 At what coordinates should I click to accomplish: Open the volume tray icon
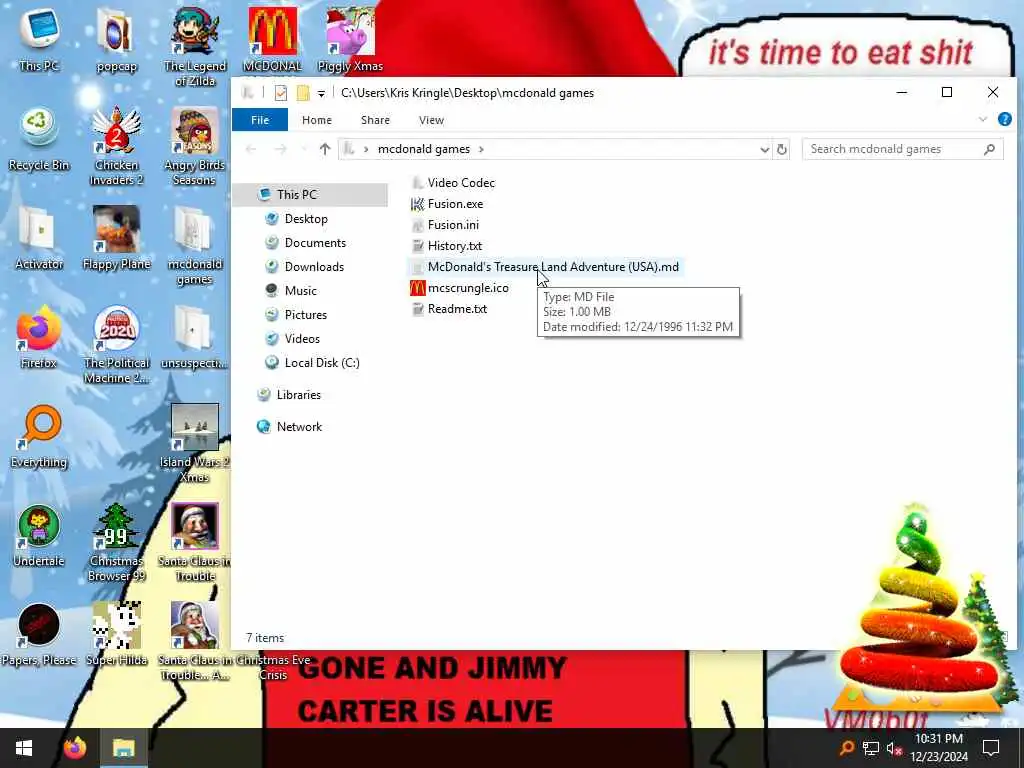[x=894, y=748]
